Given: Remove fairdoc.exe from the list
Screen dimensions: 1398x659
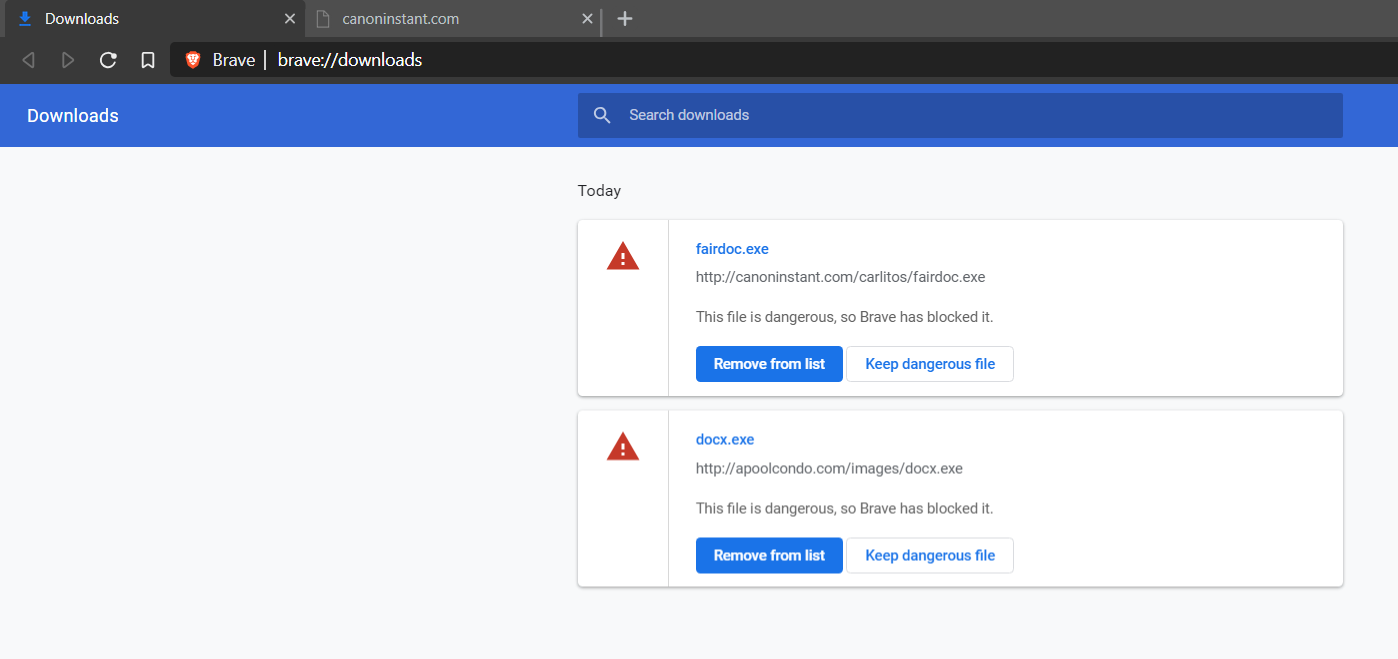Looking at the screenshot, I should pos(769,364).
